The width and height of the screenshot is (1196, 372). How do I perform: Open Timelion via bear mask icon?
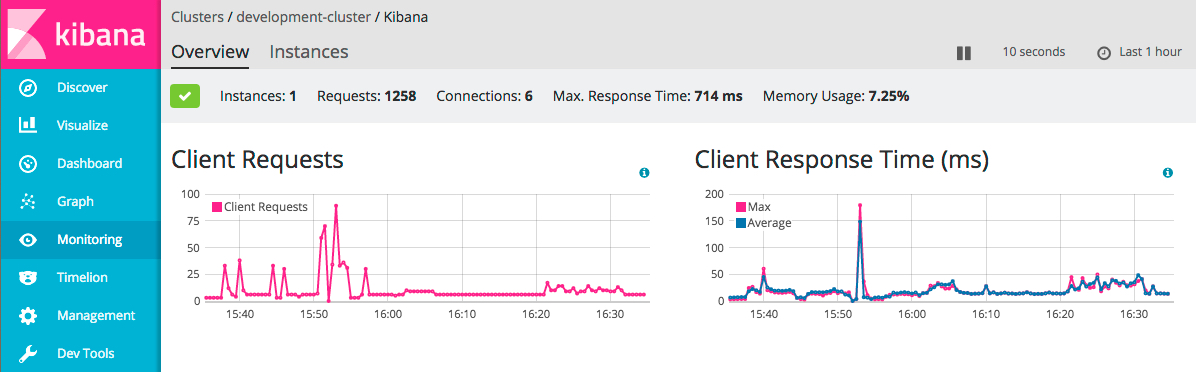27,277
